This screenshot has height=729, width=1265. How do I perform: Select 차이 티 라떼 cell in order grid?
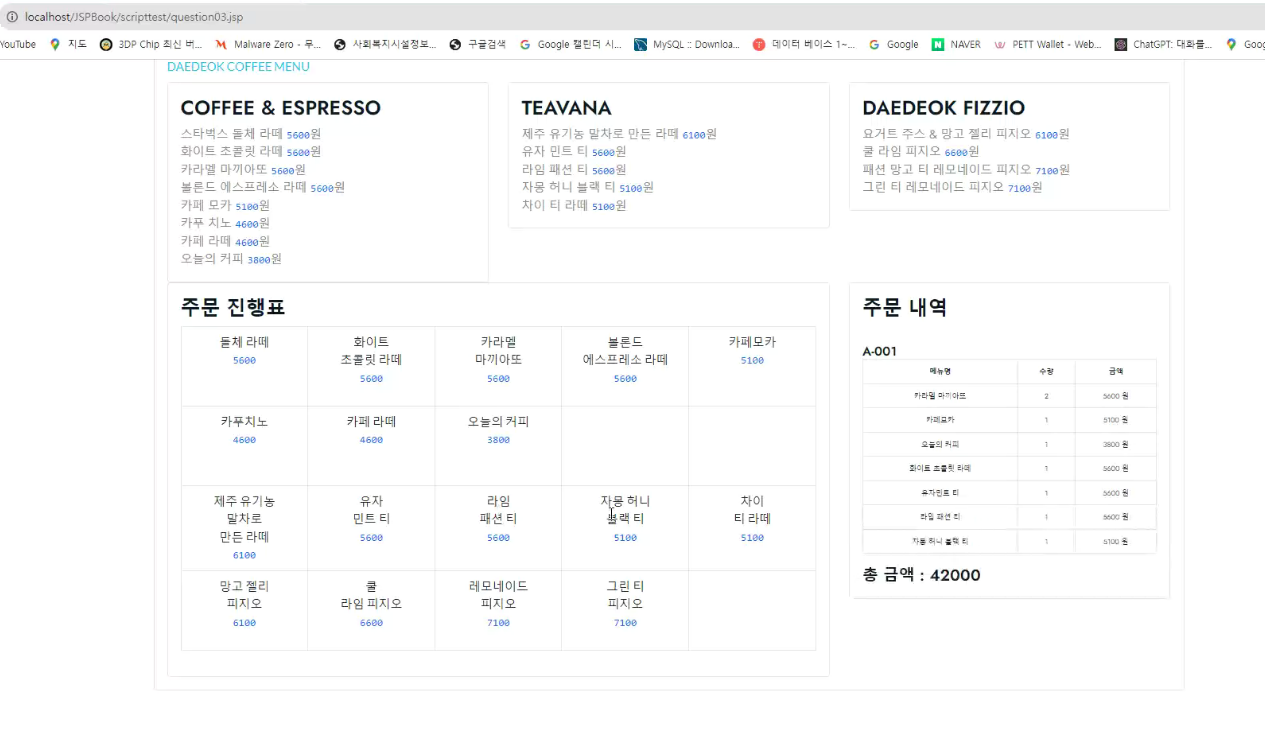752,528
